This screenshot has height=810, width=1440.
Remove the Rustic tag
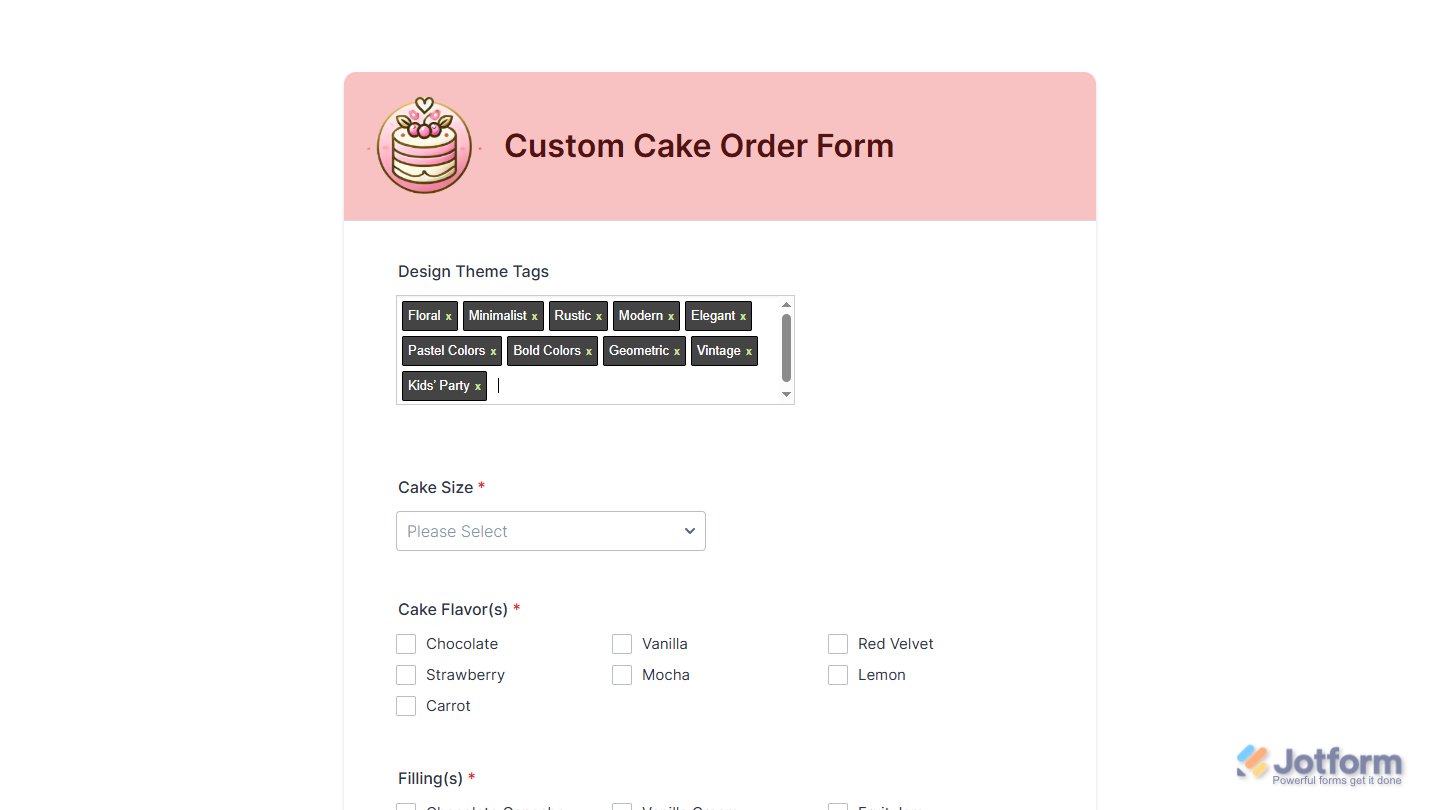599,316
